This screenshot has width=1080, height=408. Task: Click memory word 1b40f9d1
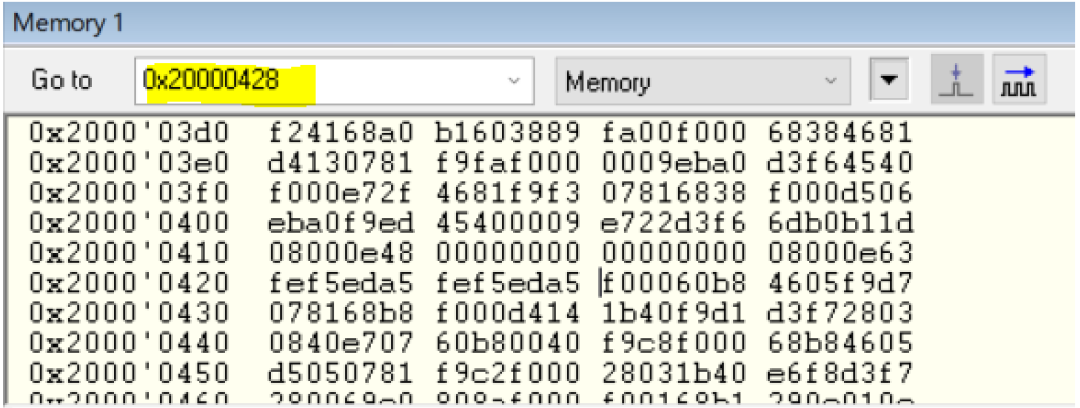pyautogui.click(x=674, y=314)
